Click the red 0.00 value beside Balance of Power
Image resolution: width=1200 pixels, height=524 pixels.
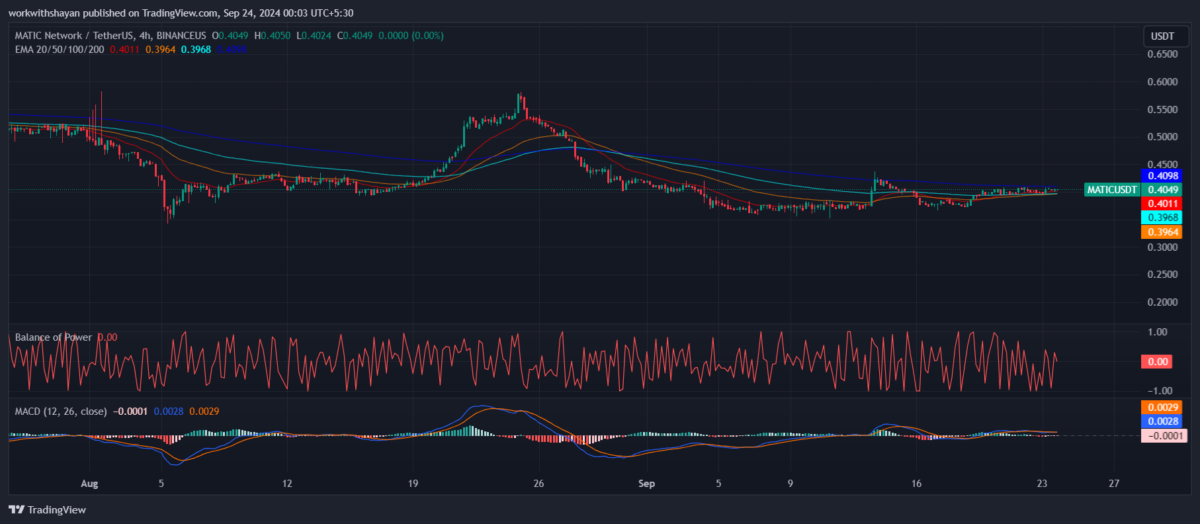point(107,337)
